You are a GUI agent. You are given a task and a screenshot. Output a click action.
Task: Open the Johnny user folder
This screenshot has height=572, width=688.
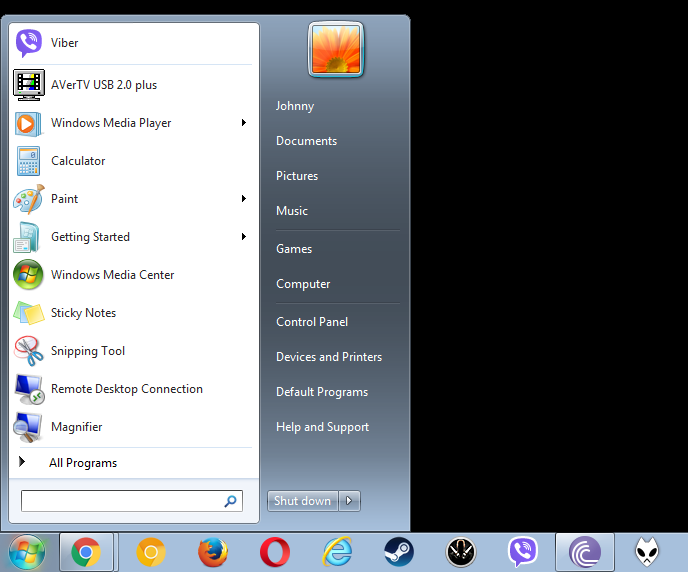point(295,106)
